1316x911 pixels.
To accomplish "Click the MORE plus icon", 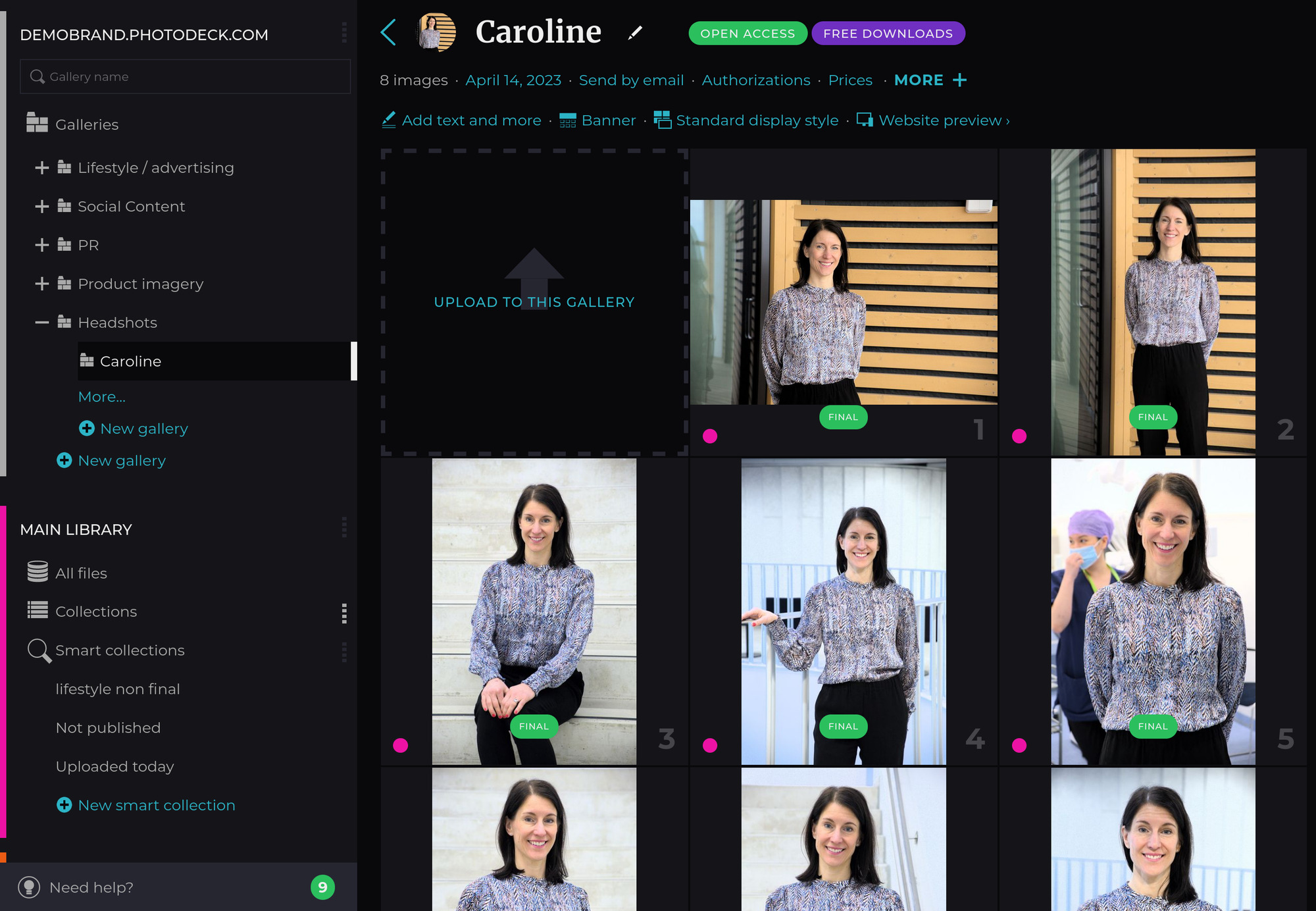I will 960,80.
